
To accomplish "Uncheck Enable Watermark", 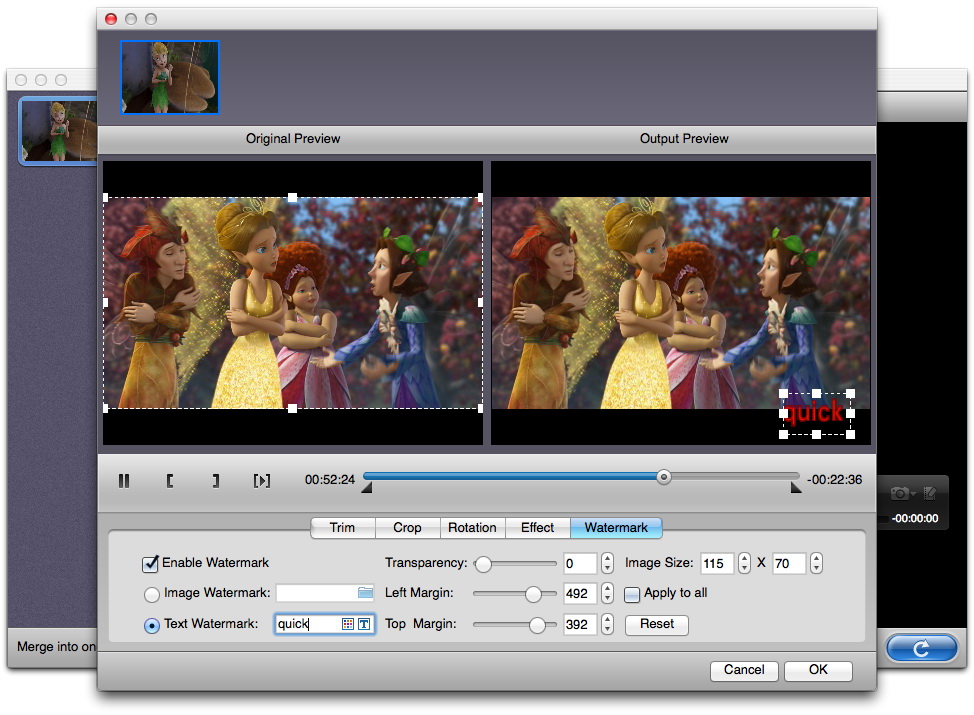I will click(150, 563).
